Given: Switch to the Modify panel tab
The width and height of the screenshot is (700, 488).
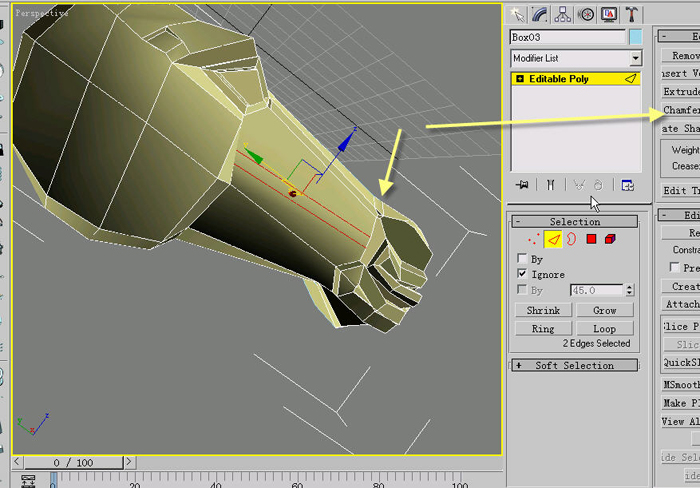Looking at the screenshot, I should coord(540,15).
